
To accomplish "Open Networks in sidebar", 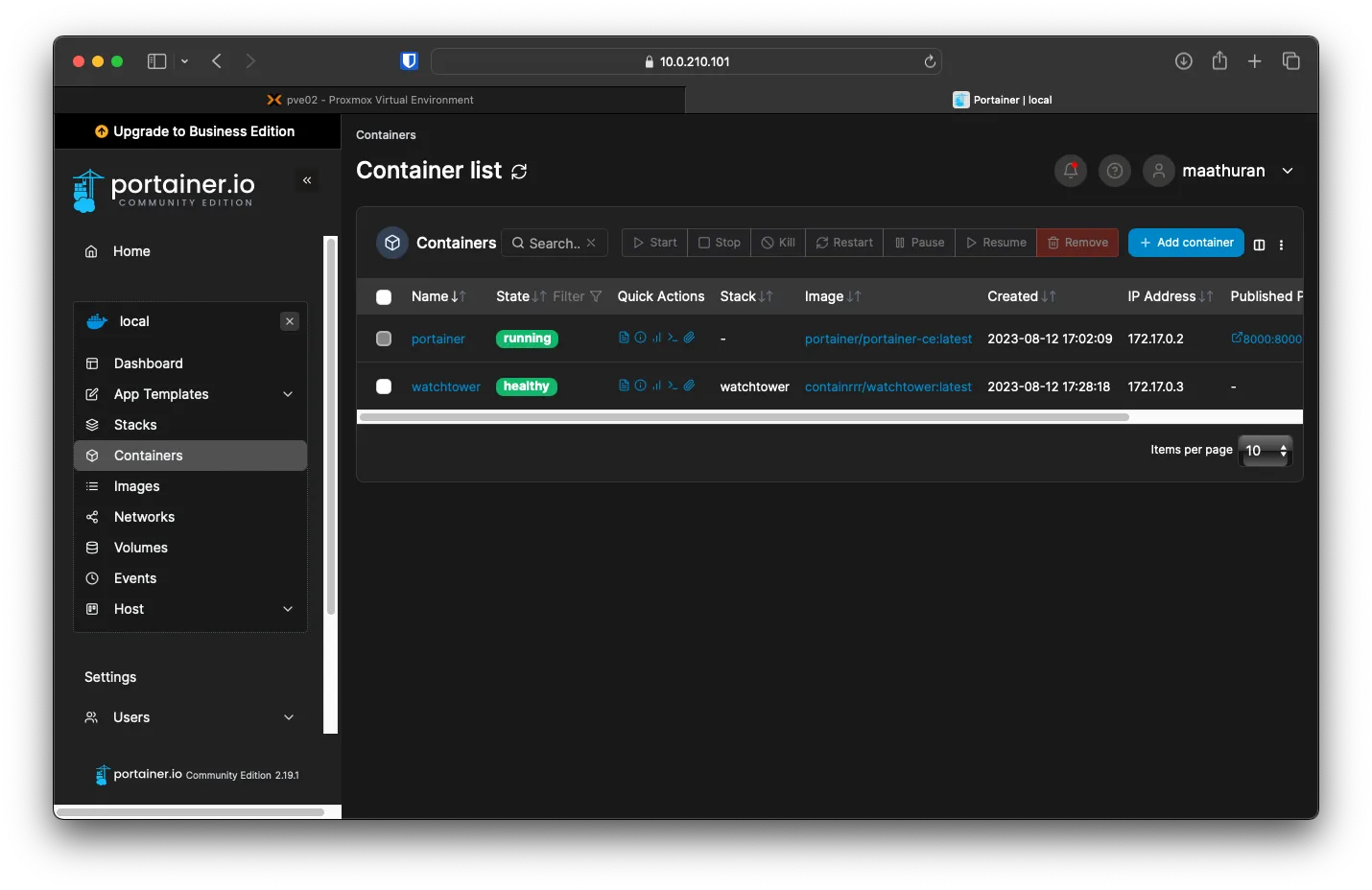I will [190, 517].
